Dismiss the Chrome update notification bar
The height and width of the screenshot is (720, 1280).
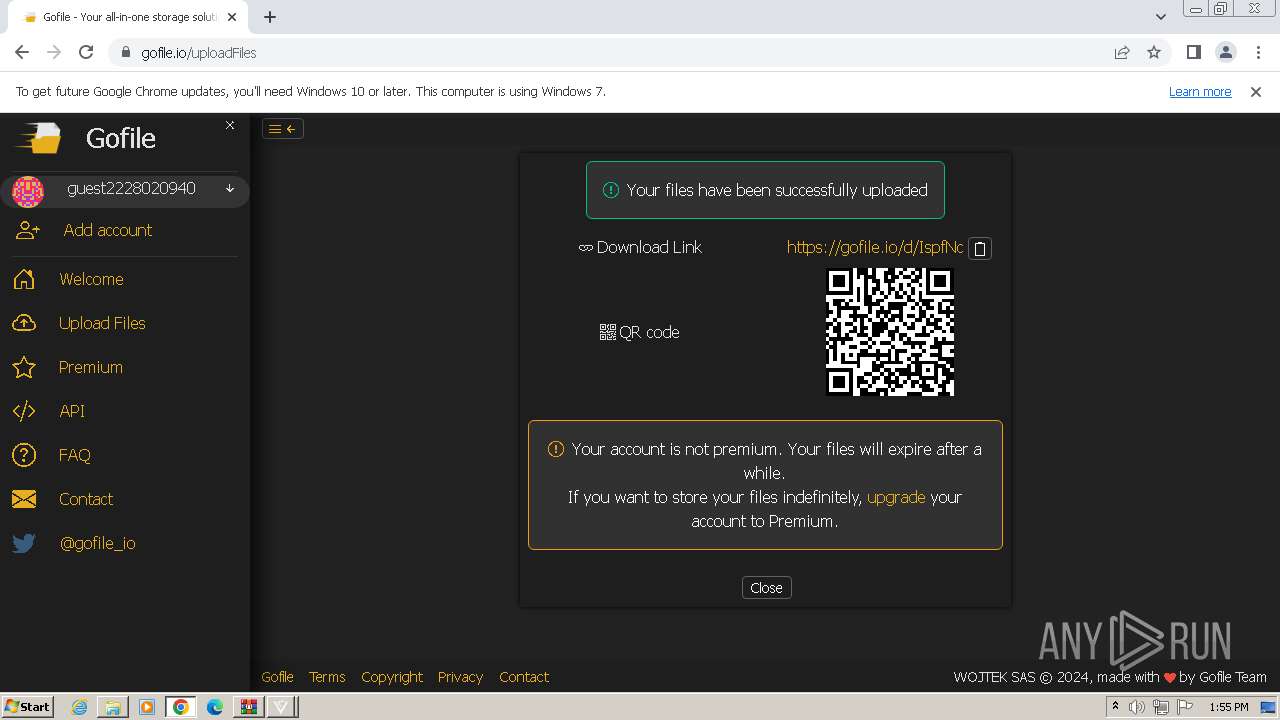click(x=1256, y=91)
